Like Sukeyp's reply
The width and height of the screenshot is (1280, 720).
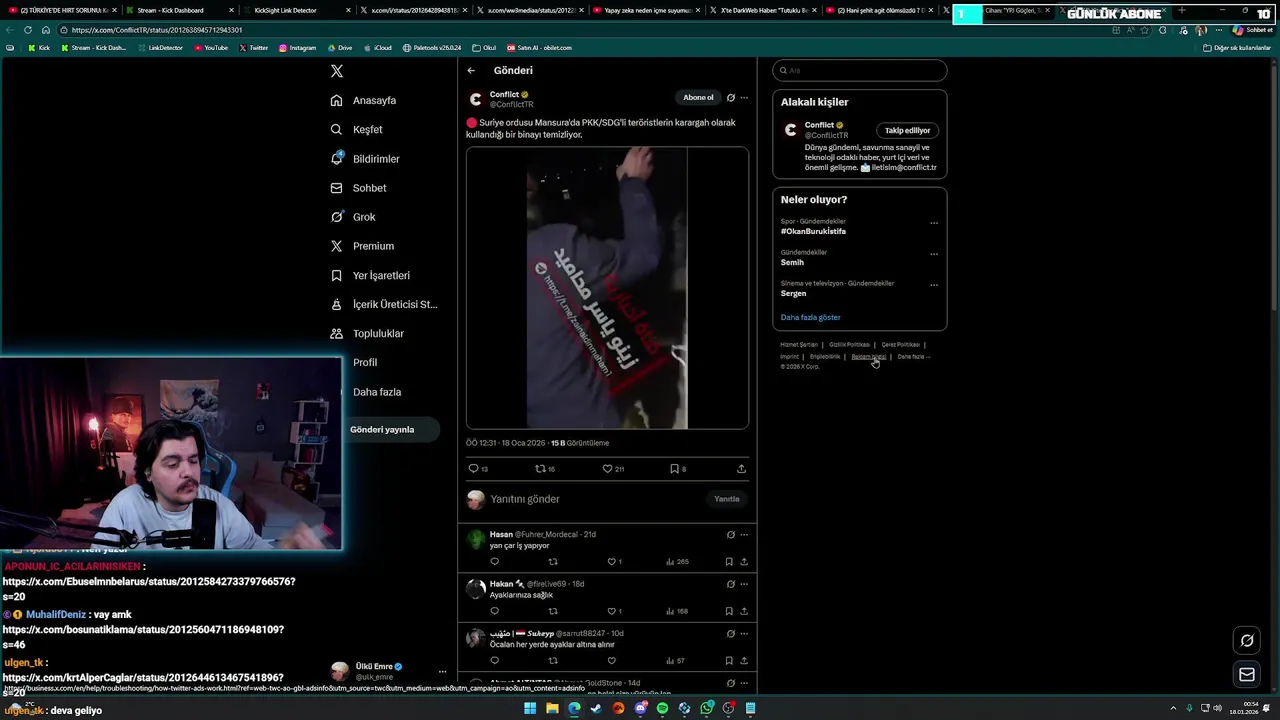coord(612,660)
